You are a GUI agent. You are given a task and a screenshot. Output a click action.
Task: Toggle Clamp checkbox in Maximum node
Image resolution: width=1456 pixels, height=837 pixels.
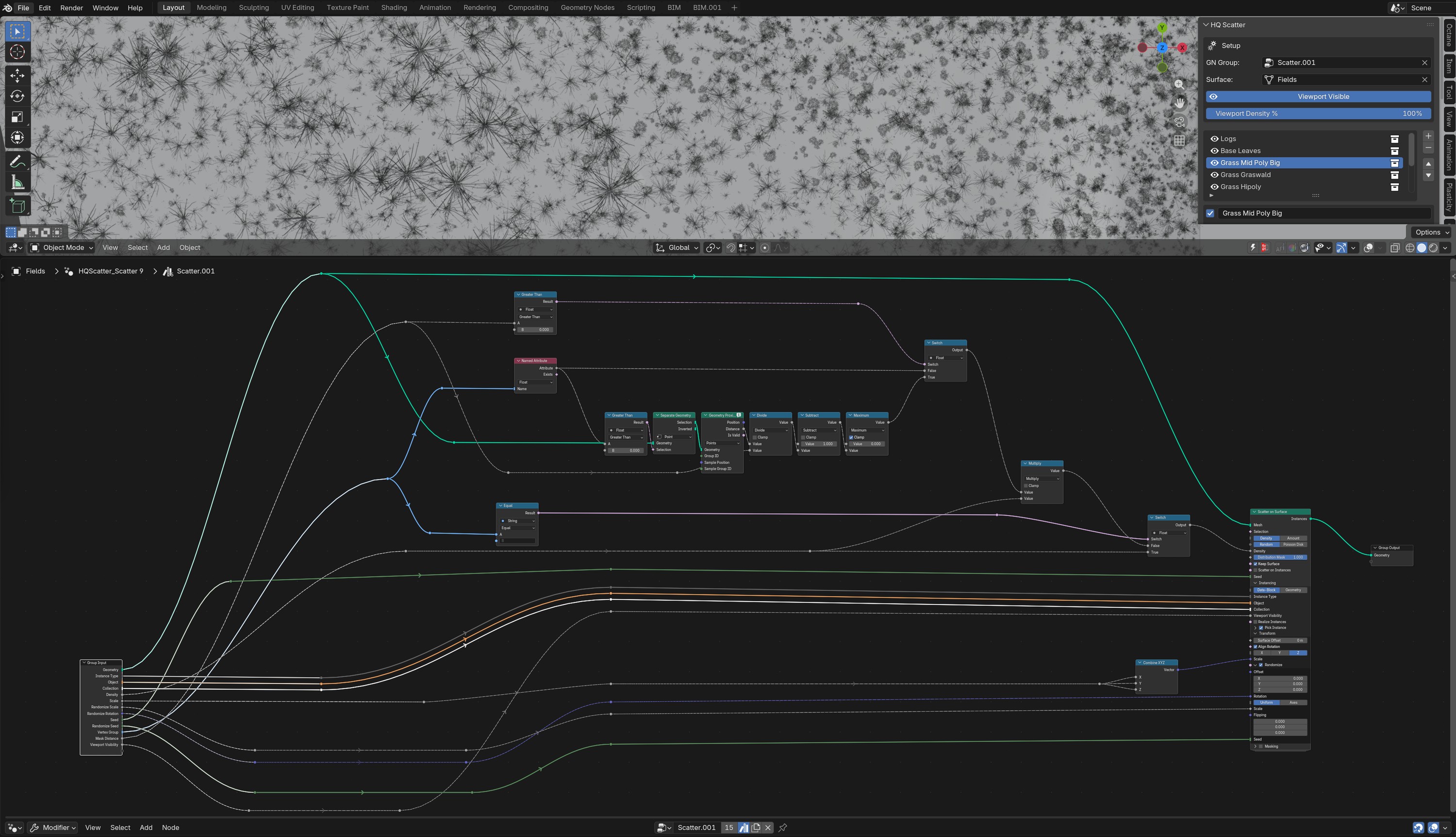(x=851, y=437)
